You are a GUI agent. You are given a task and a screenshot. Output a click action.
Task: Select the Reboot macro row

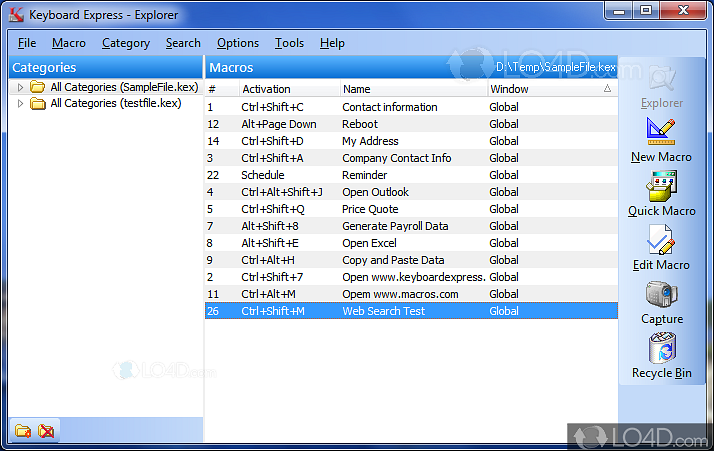click(x=411, y=124)
